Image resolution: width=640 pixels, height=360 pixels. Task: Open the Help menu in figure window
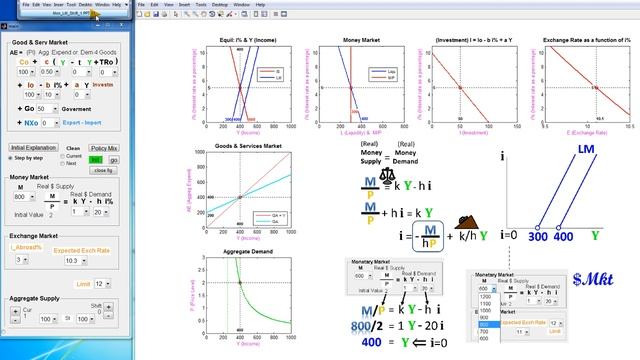(260, 5)
